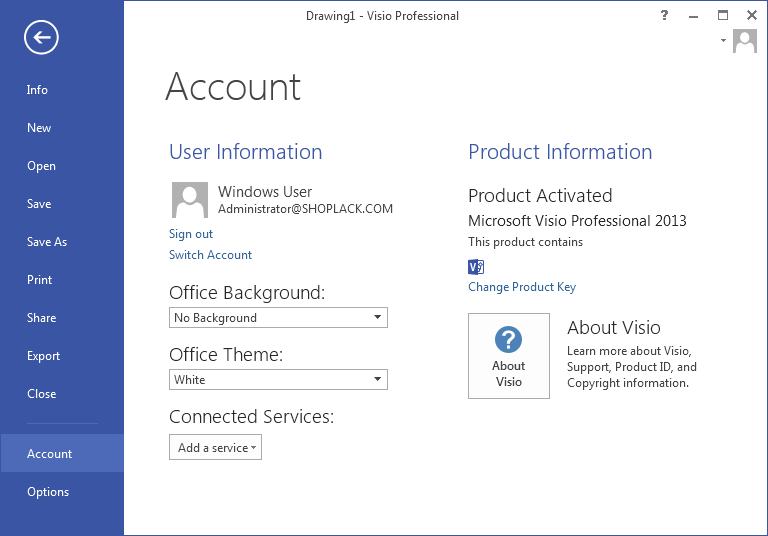Open the Info tab
Viewport: 768px width, 536px height.
click(x=37, y=90)
